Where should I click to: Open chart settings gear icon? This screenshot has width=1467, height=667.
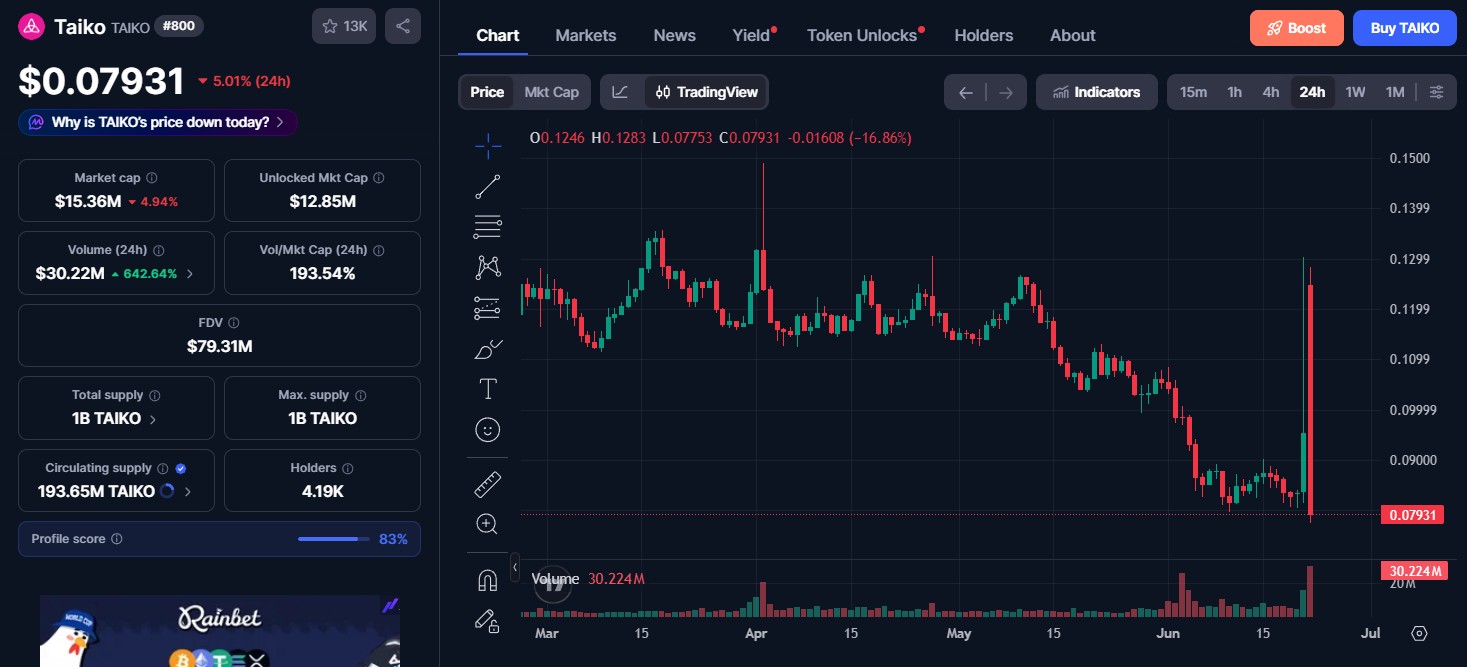coord(1419,633)
